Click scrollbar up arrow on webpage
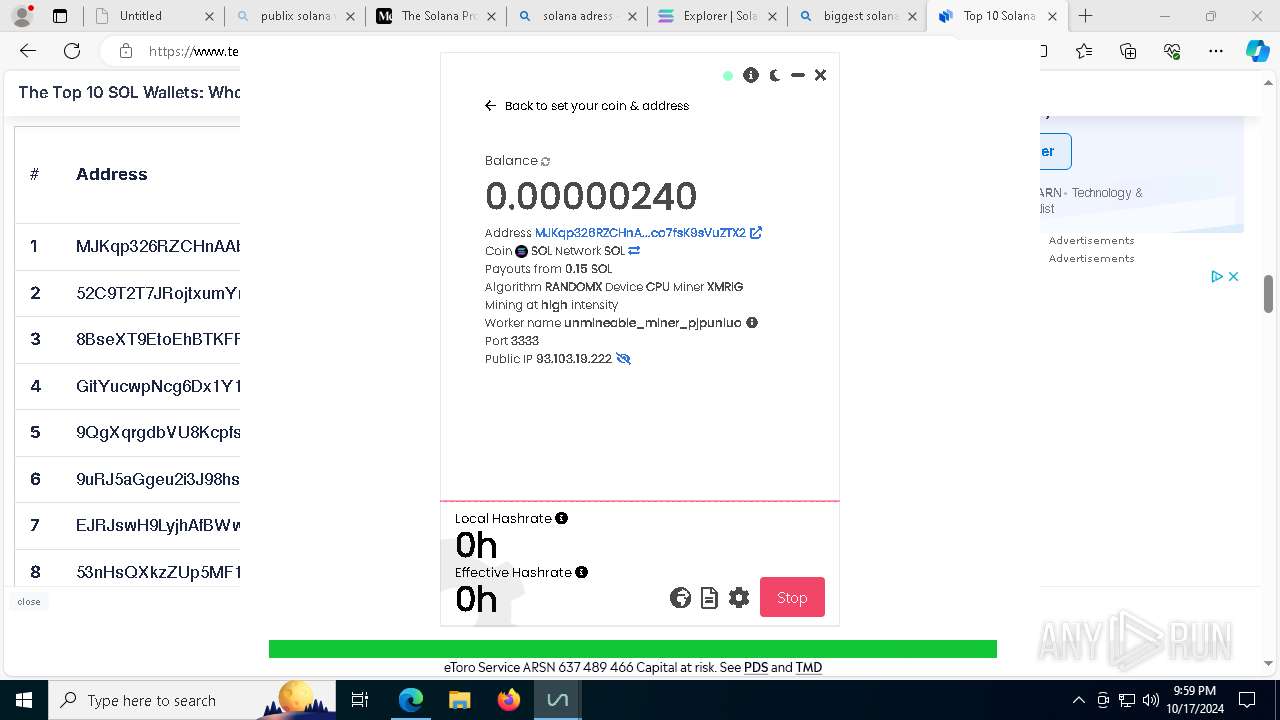 coord(1269,84)
